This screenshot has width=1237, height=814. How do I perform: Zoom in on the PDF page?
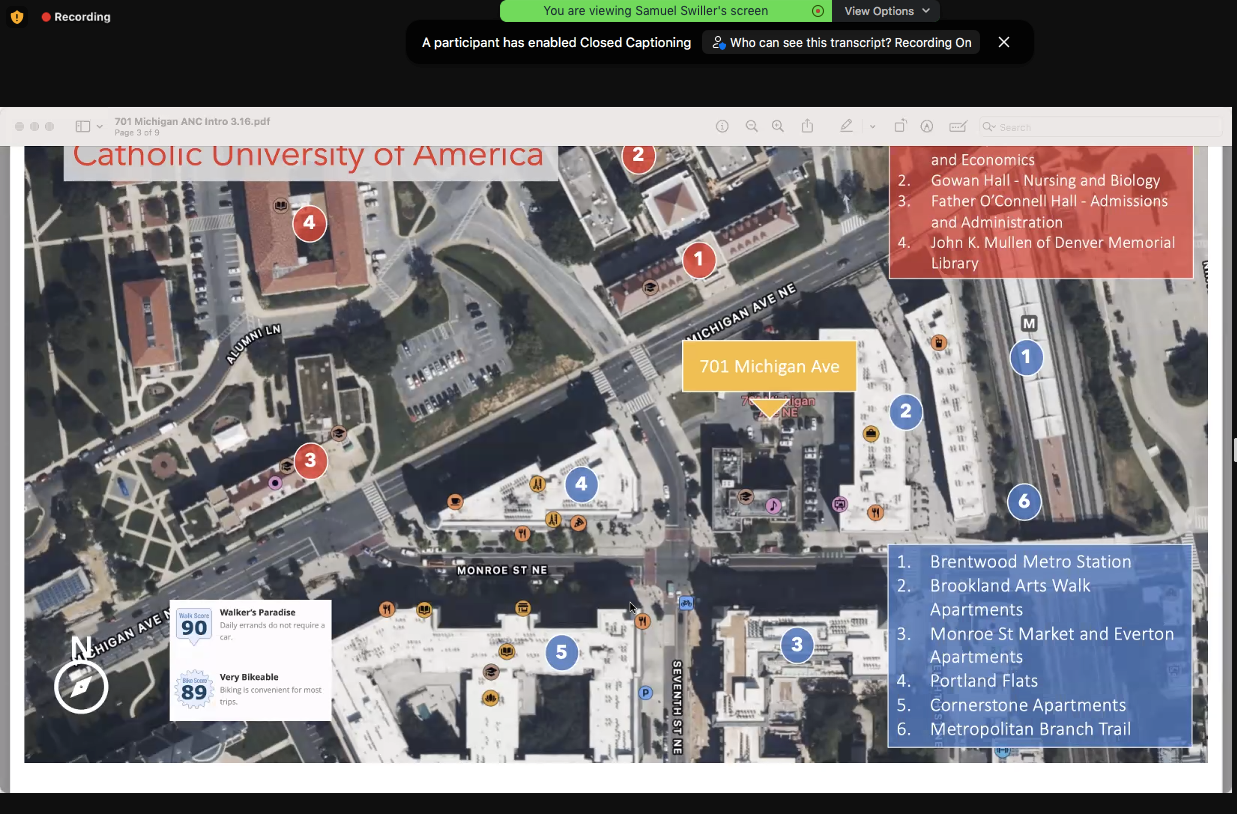point(778,127)
